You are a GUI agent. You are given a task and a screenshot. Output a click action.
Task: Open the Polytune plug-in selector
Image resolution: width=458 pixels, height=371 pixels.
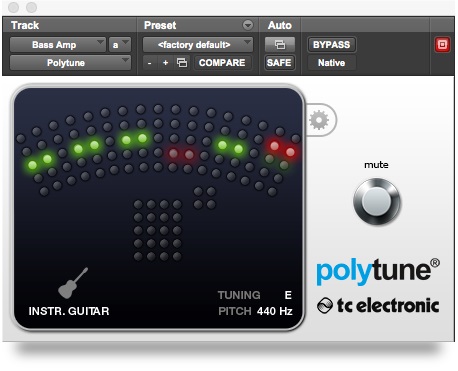tap(70, 63)
